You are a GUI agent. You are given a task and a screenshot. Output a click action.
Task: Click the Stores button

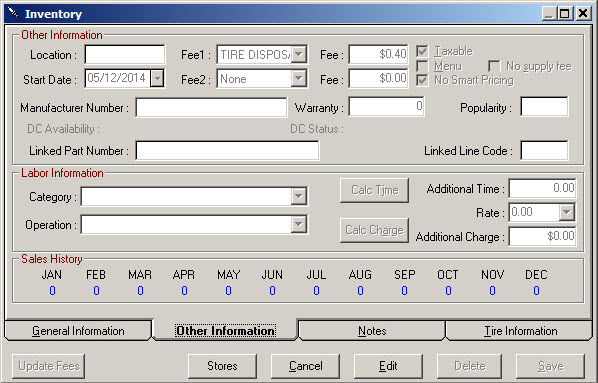point(222,366)
